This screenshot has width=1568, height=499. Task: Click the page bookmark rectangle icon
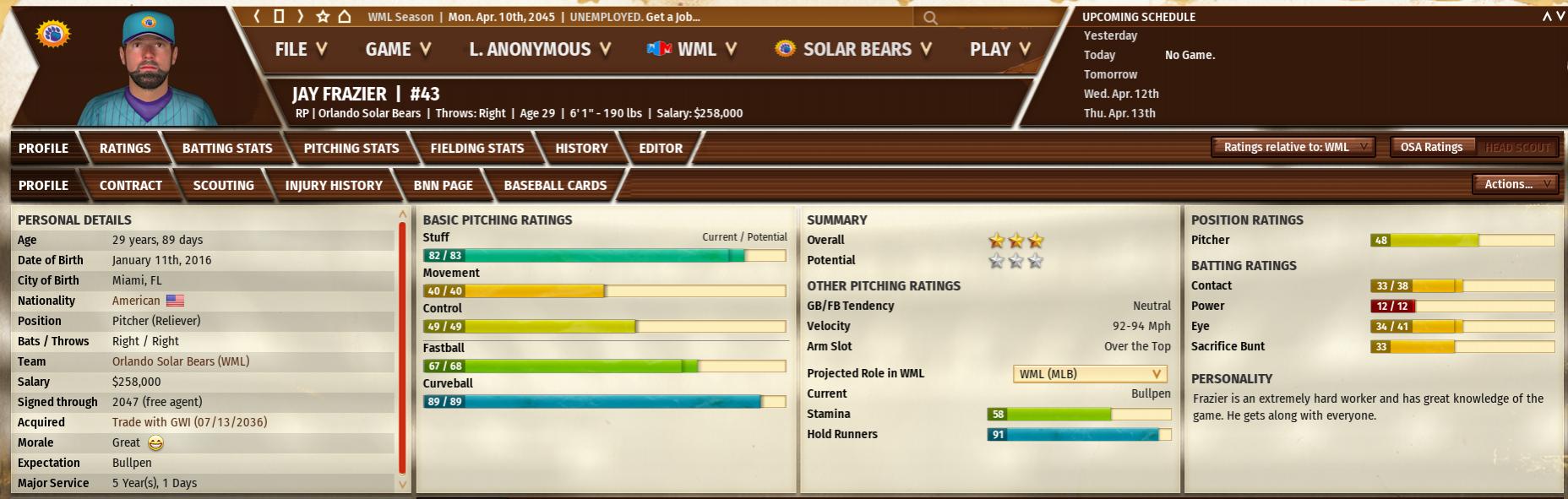279,16
